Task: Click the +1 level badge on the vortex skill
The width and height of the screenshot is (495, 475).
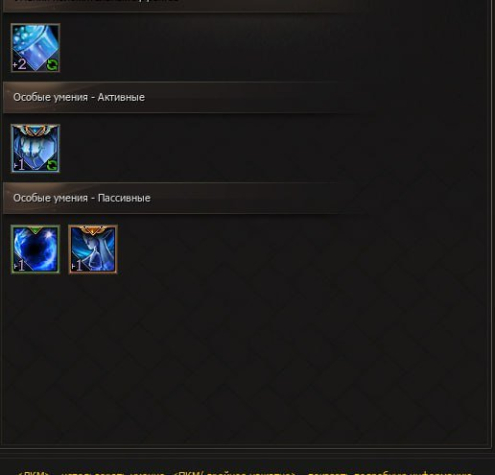Action: (19, 266)
